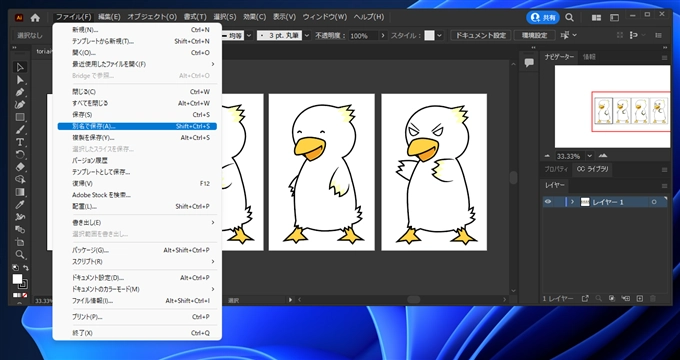The image size is (680, 360).
Task: Select the Eyedropper tool
Action: pos(20,205)
